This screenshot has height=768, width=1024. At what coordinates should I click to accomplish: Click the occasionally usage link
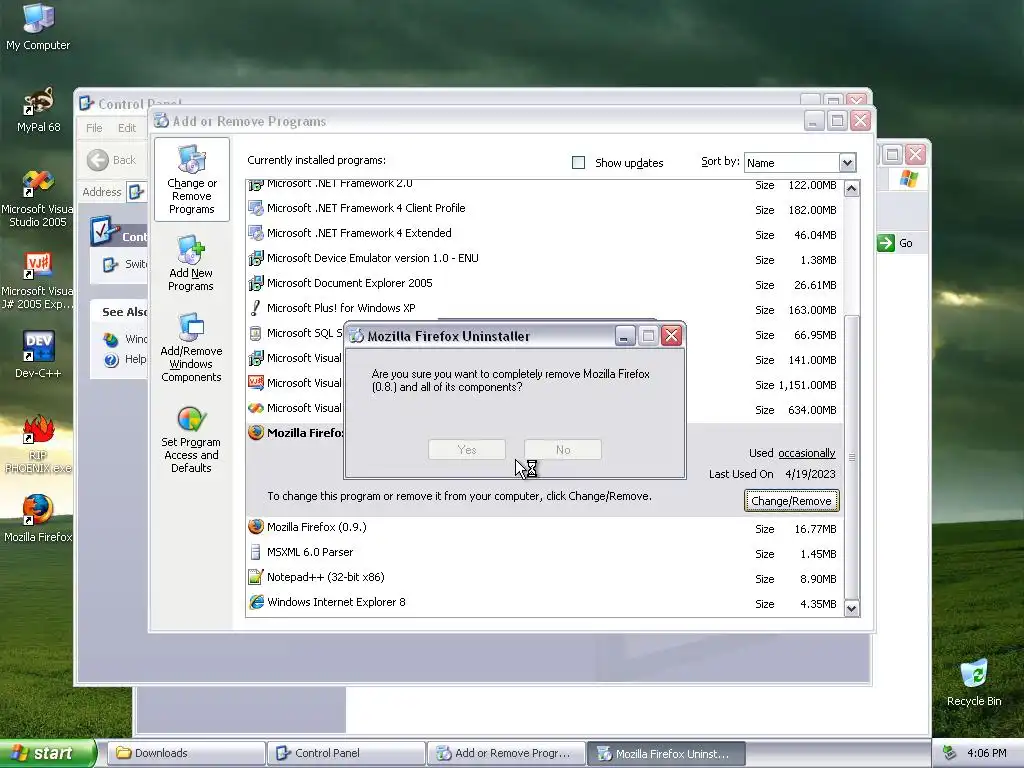(807, 453)
